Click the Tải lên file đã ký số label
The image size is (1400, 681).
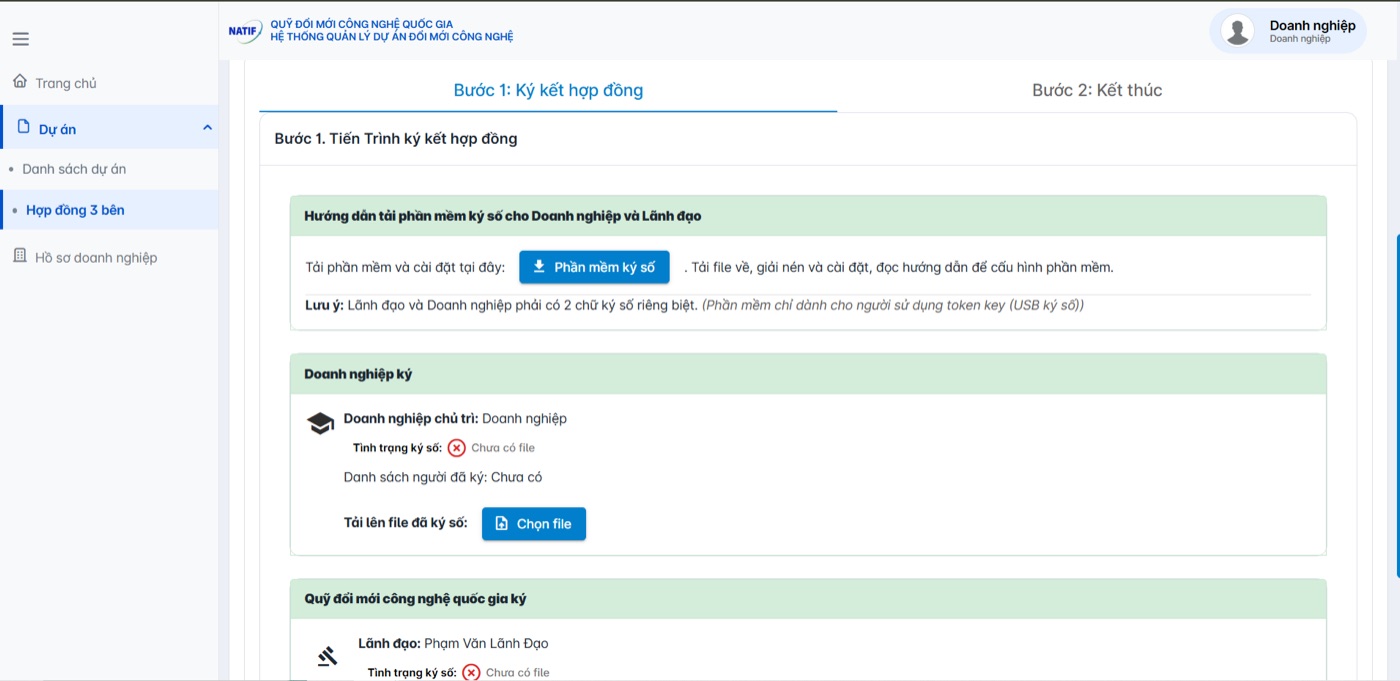pos(405,523)
